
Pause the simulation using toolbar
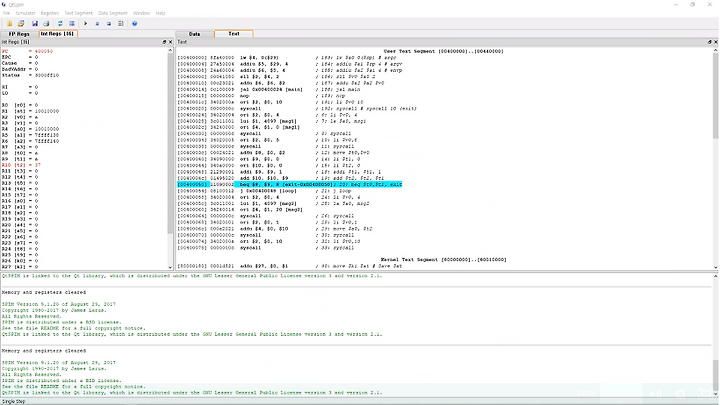click(97, 23)
